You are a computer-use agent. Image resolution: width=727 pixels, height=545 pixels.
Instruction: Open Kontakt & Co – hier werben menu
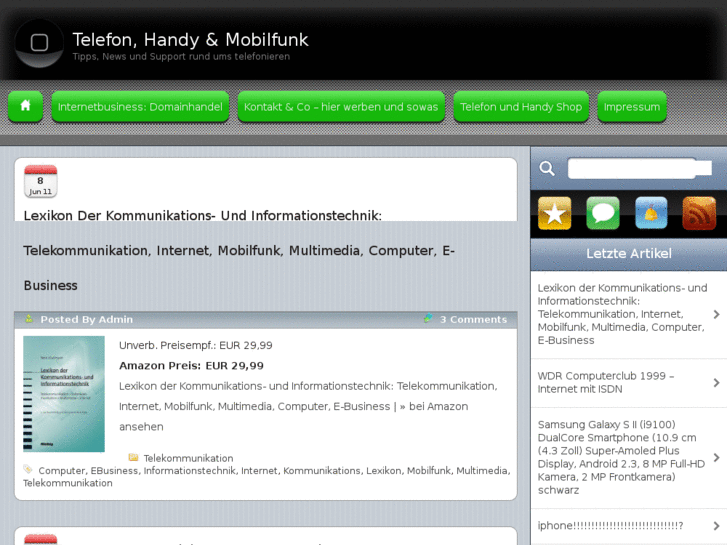click(341, 107)
